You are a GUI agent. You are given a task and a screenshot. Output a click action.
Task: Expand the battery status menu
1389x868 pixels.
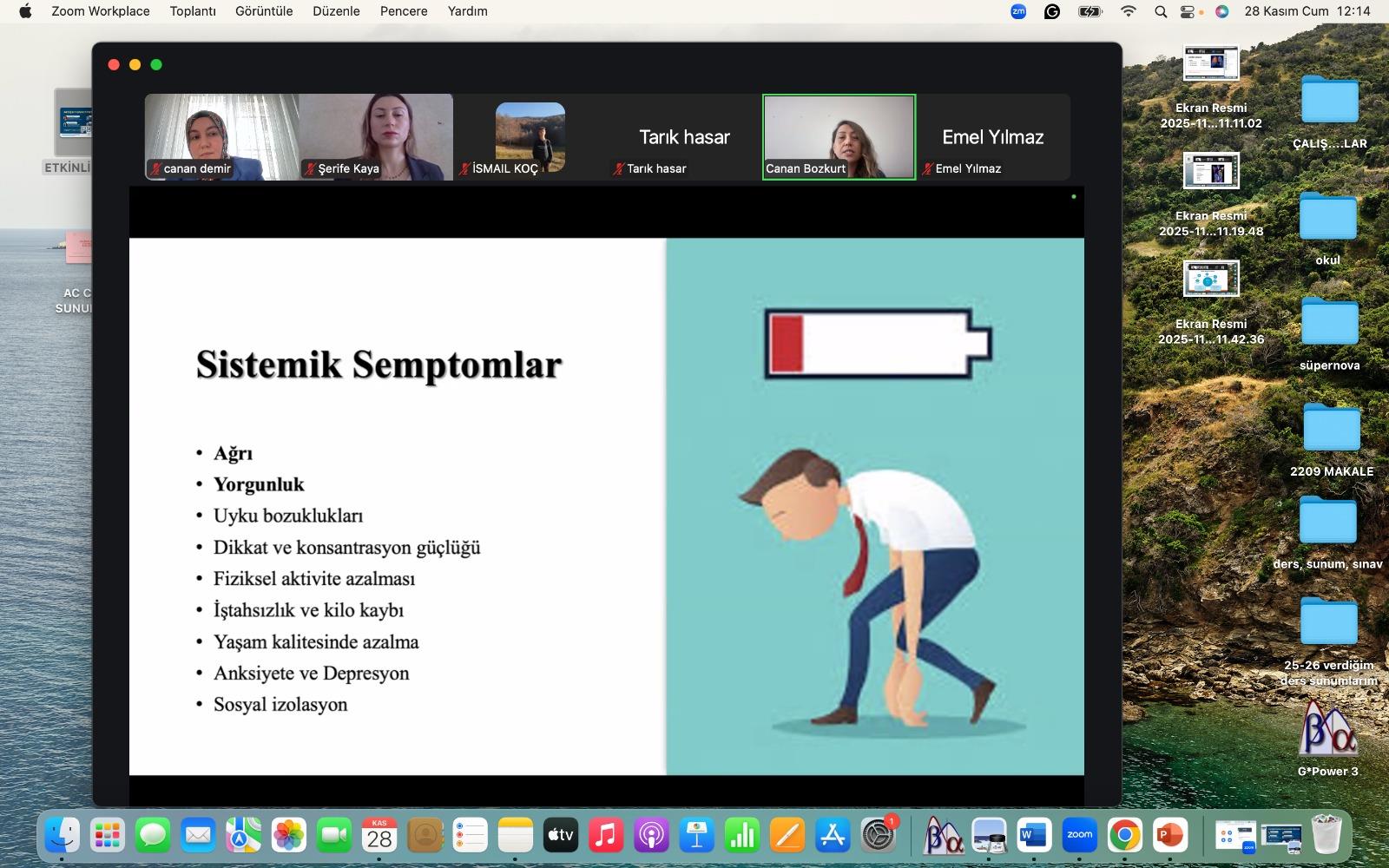[1089, 11]
